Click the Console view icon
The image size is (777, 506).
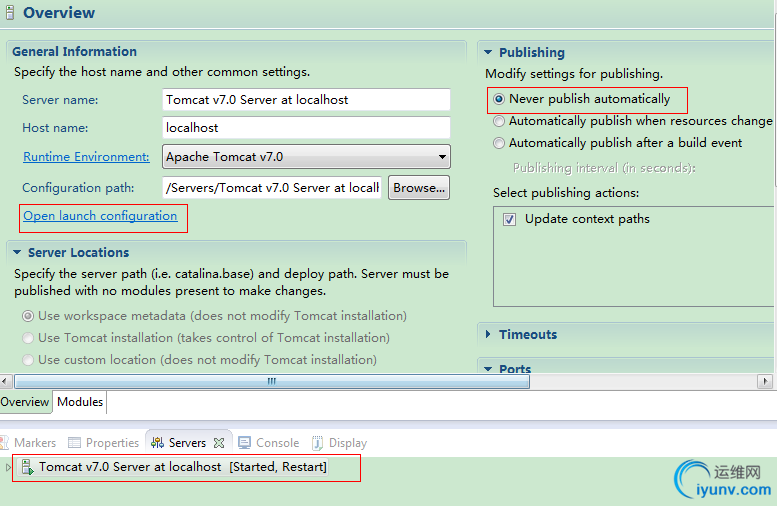tap(244, 443)
